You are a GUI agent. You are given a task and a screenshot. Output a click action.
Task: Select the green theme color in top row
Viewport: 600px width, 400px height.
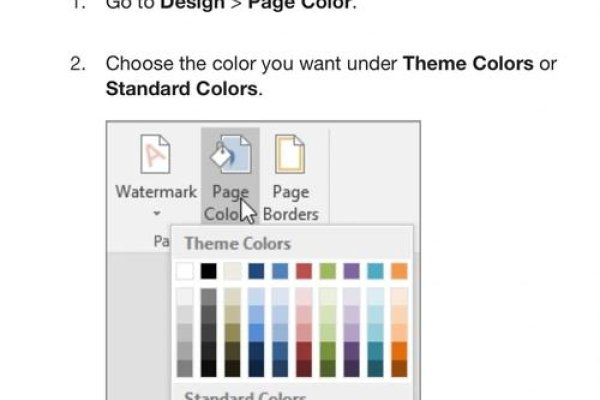(x=328, y=271)
